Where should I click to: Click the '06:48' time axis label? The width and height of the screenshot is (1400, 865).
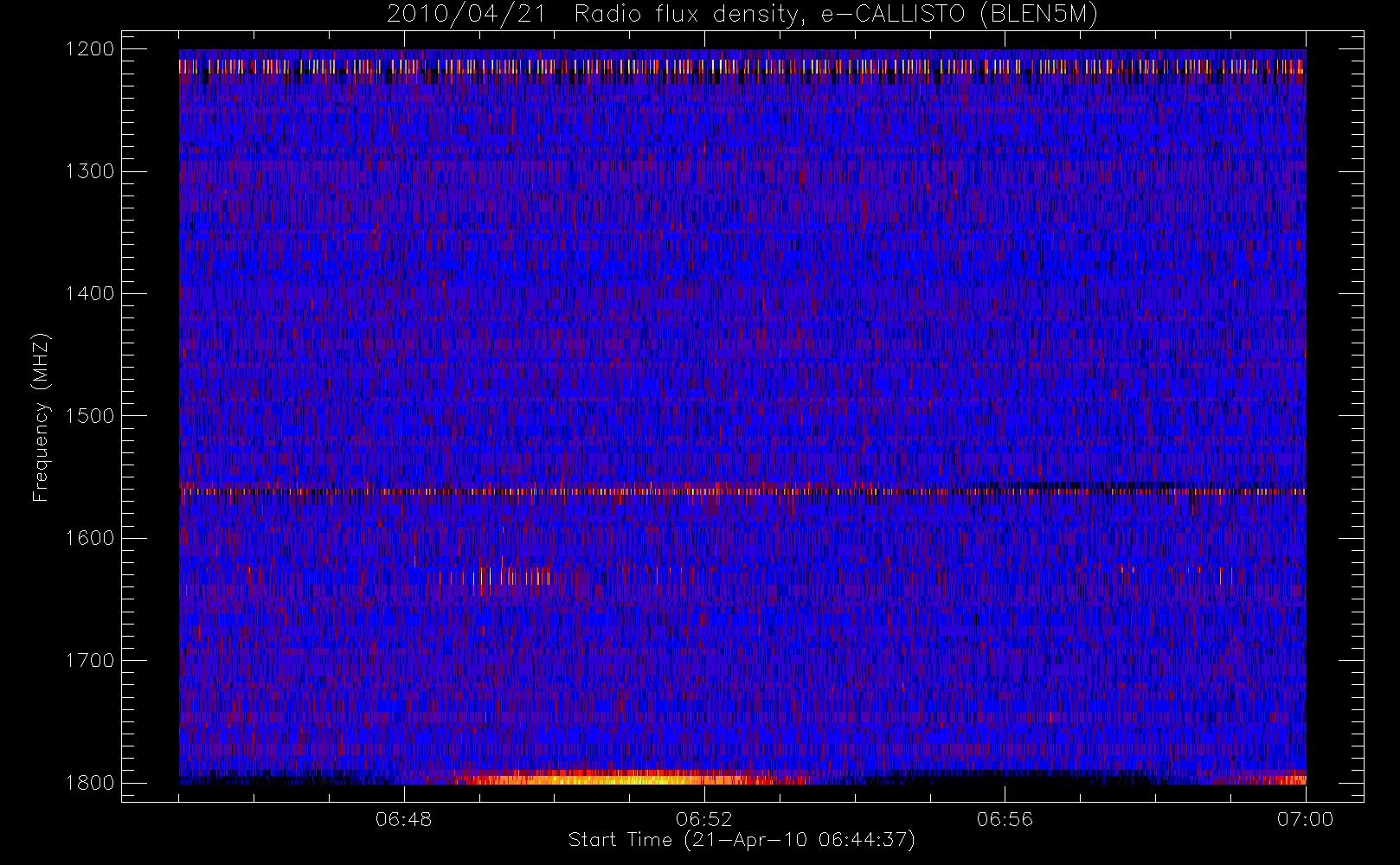pos(404,819)
